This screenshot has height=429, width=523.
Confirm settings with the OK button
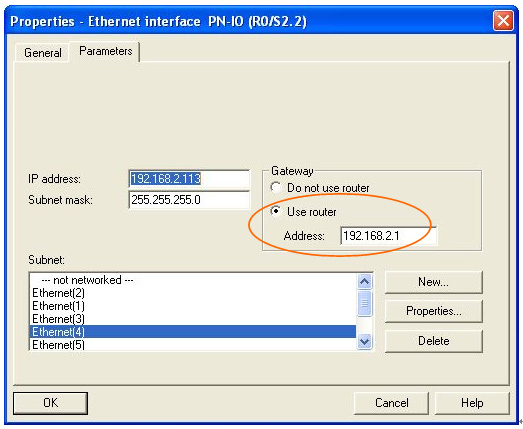tap(50, 403)
